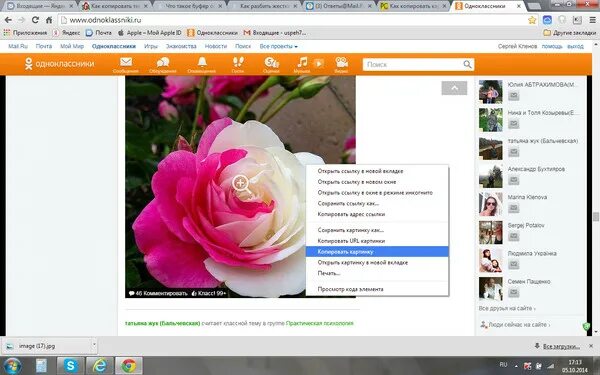Open the Оценки ratings icon
This screenshot has width=600, height=375.
(271, 64)
